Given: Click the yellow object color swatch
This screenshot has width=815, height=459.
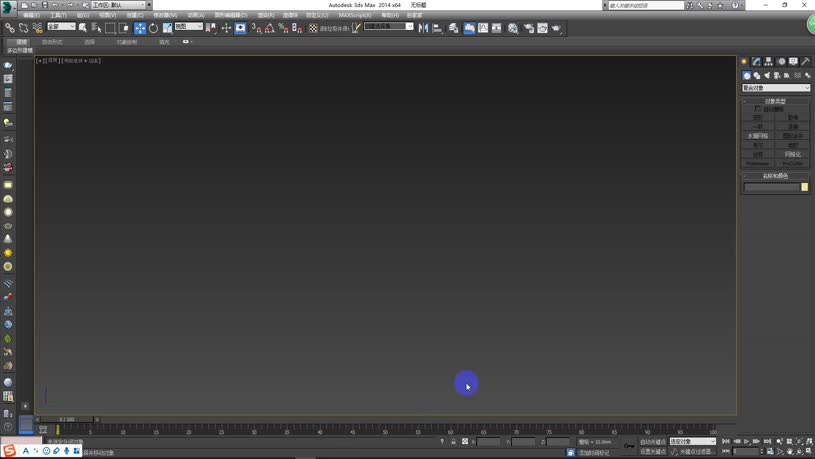Looking at the screenshot, I should click(x=805, y=187).
